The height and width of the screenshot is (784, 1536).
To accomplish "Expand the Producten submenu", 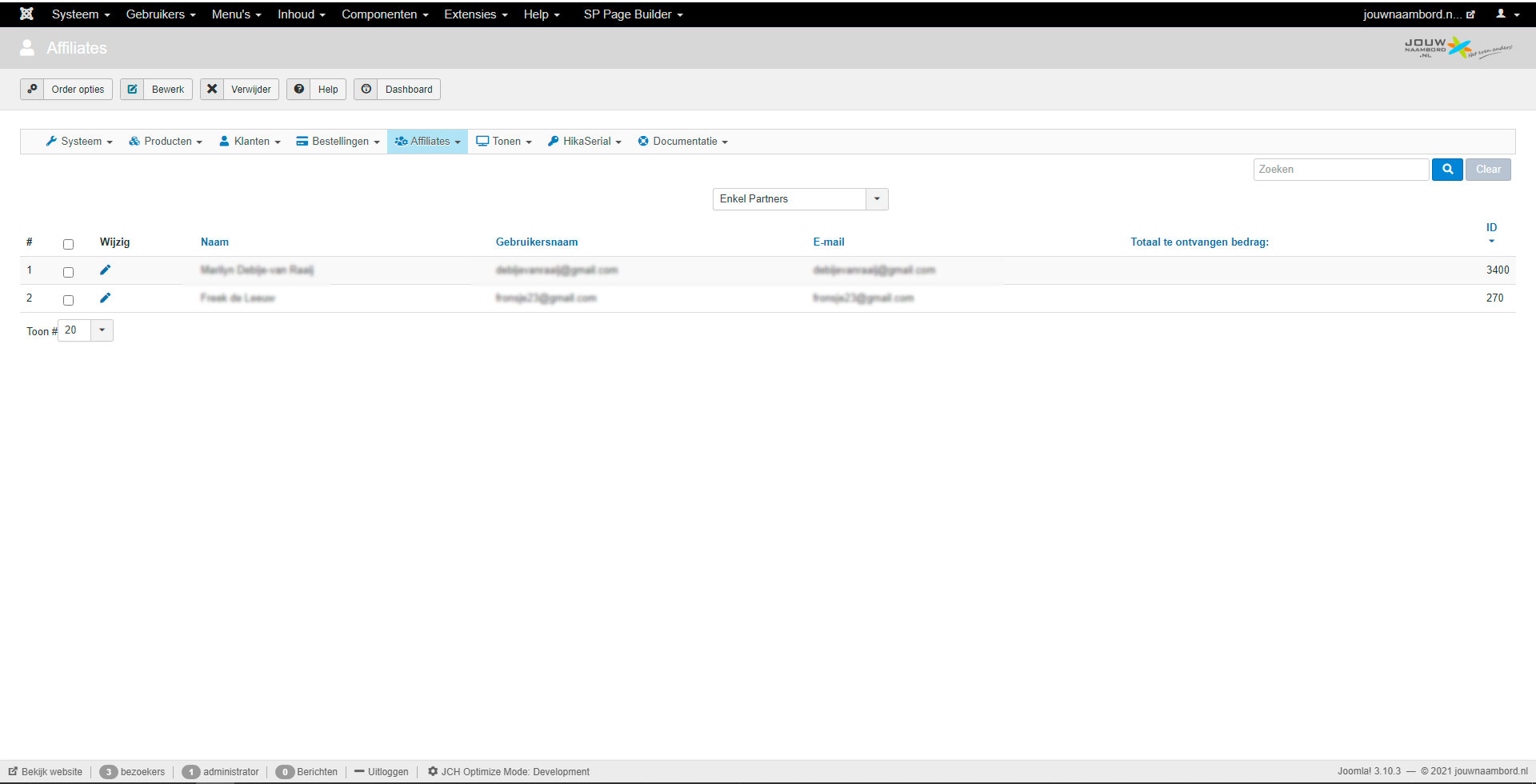I will (166, 142).
